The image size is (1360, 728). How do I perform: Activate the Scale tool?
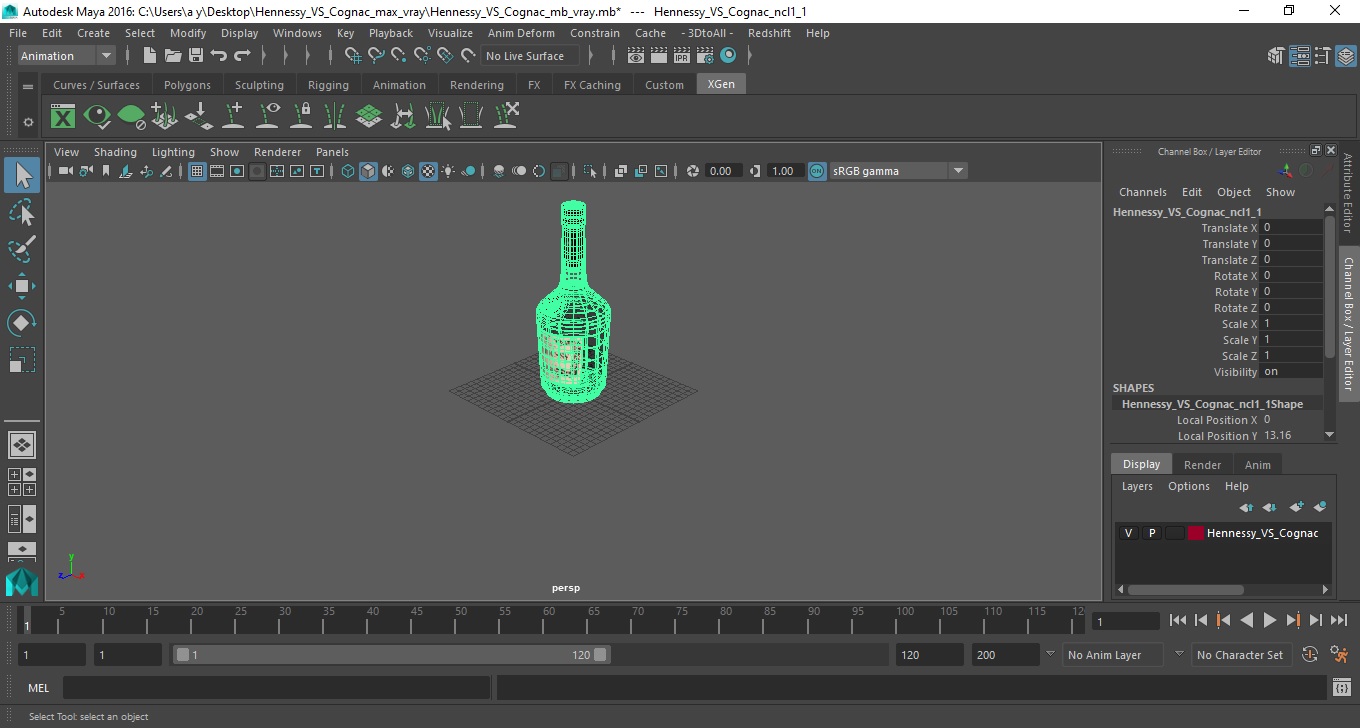[21, 360]
